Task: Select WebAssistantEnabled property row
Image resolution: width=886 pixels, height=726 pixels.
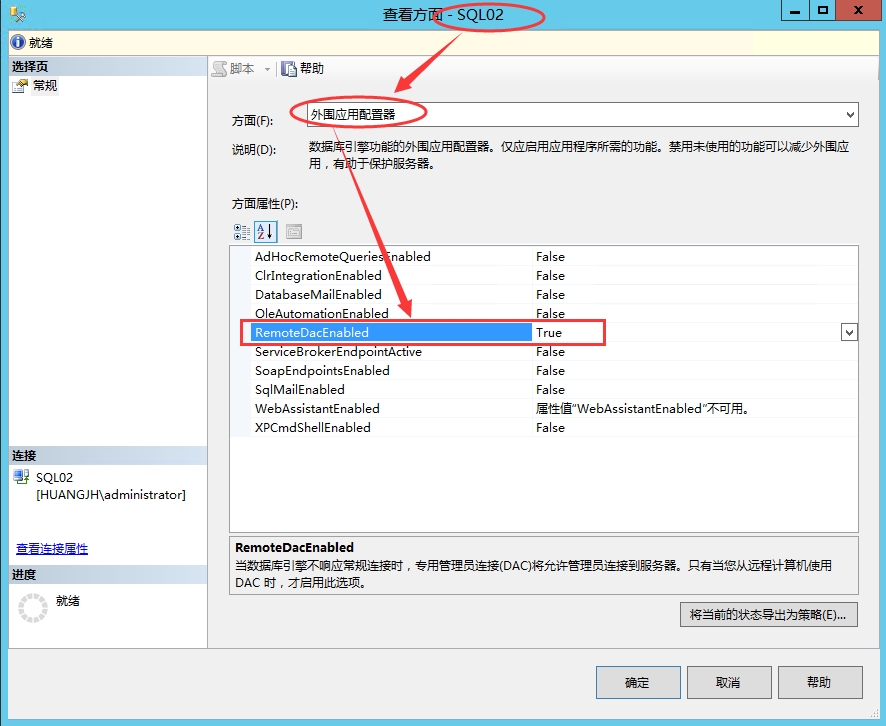Action: coord(544,408)
